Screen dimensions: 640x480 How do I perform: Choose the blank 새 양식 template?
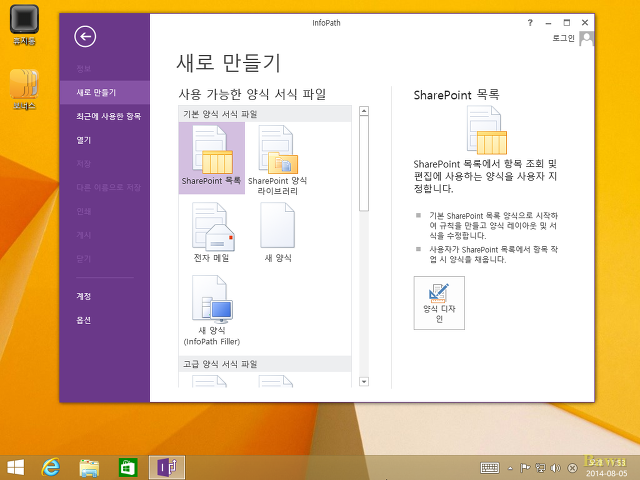[x=278, y=232]
